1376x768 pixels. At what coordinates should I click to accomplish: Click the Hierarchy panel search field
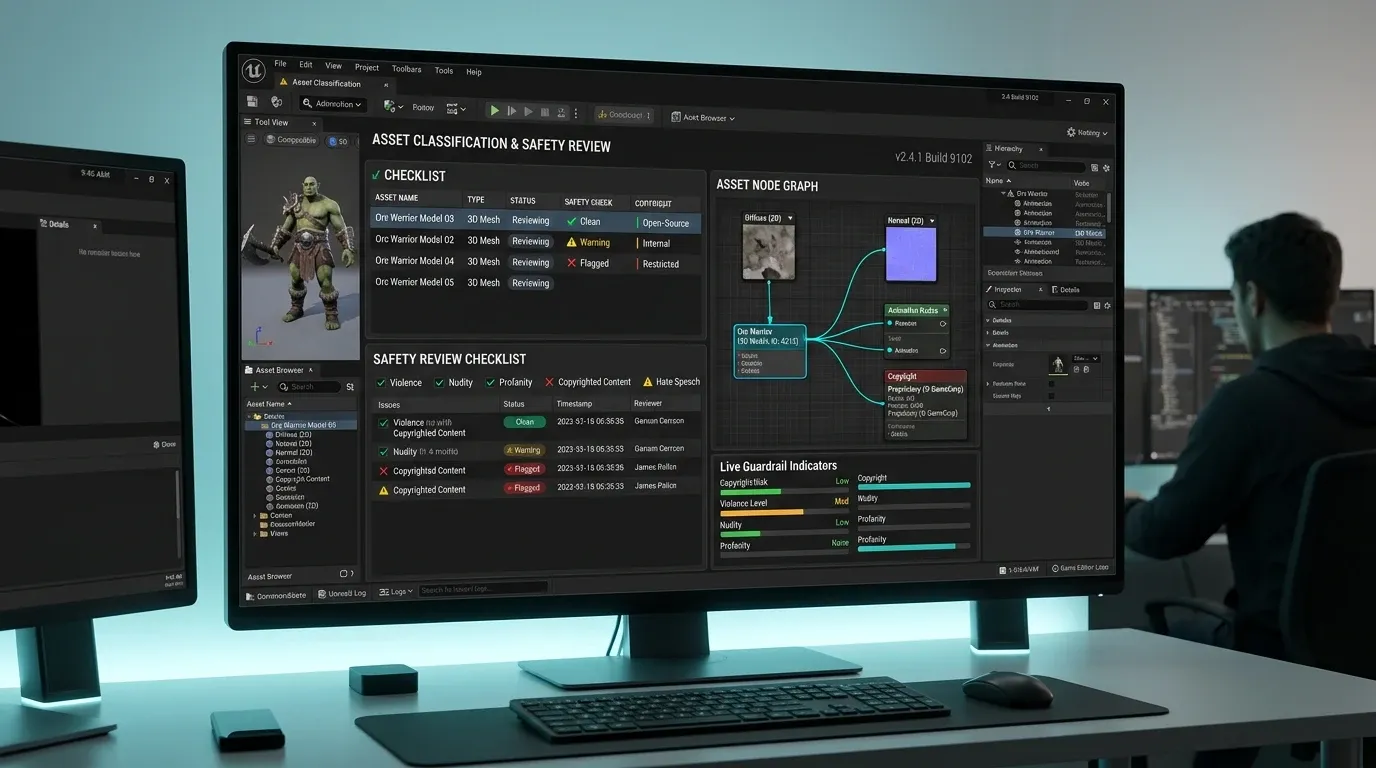pos(1044,166)
